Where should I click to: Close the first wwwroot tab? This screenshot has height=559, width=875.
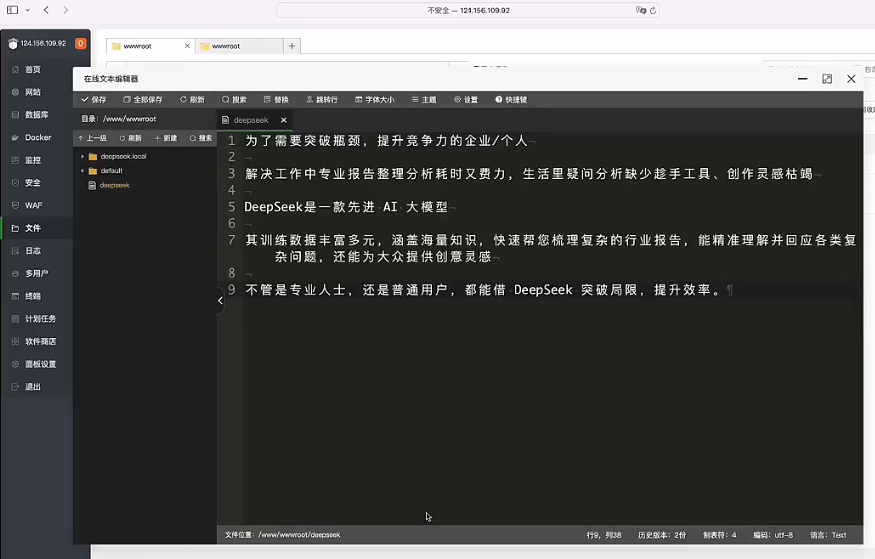[187, 46]
